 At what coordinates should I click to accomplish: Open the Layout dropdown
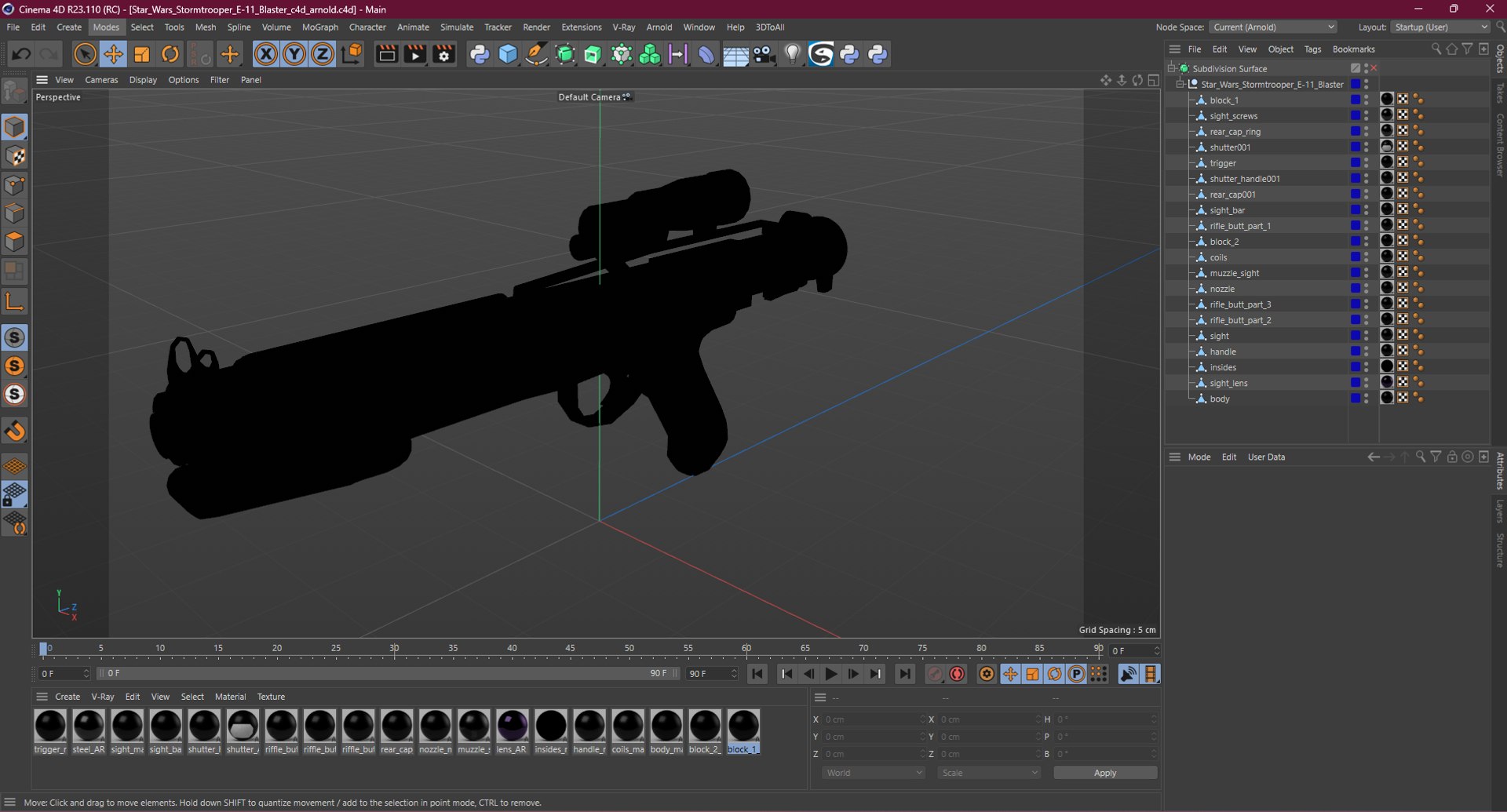point(1440,27)
